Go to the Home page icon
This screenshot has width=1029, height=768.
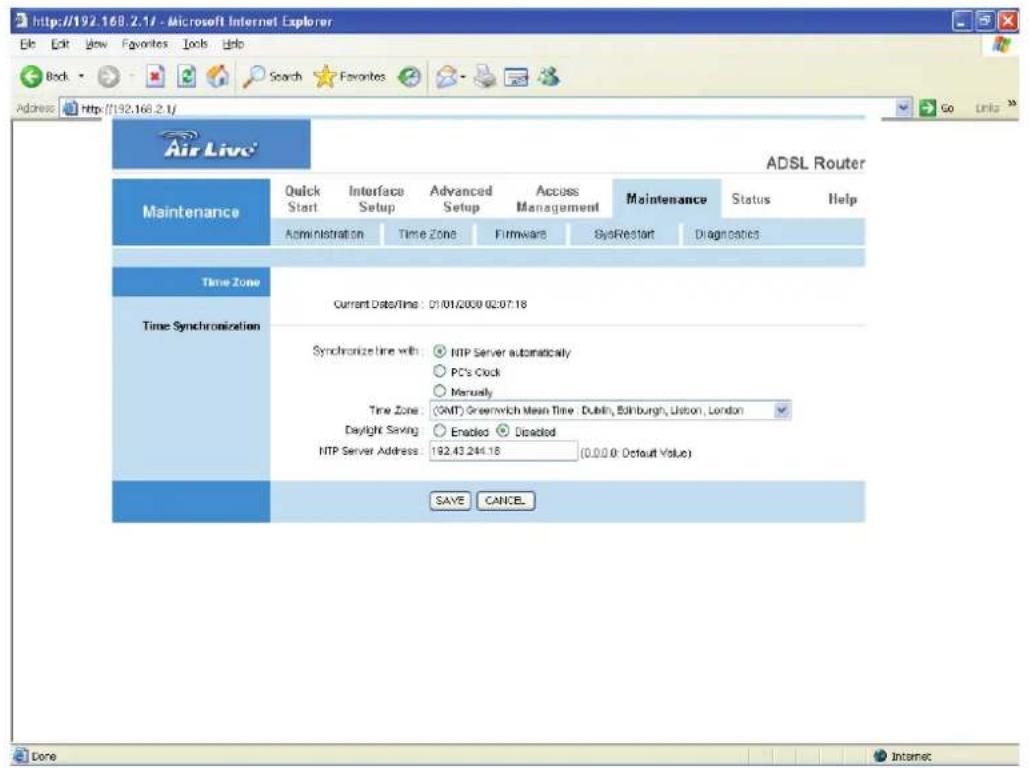click(x=218, y=77)
